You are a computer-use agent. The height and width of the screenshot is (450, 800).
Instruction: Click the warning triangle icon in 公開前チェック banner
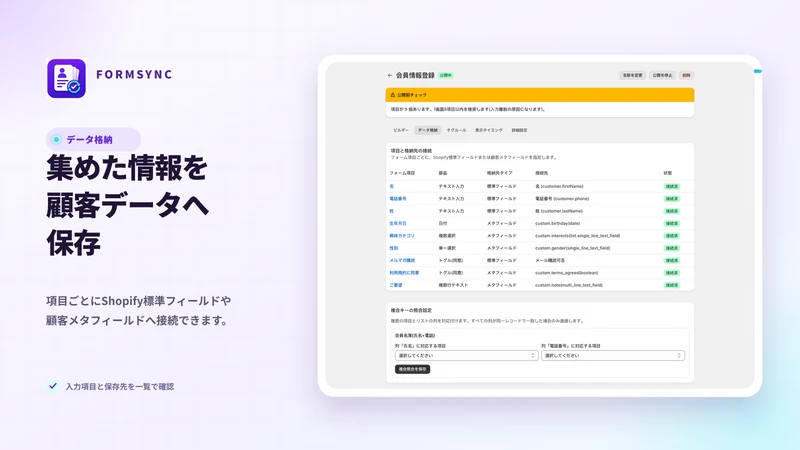pyautogui.click(x=392, y=95)
